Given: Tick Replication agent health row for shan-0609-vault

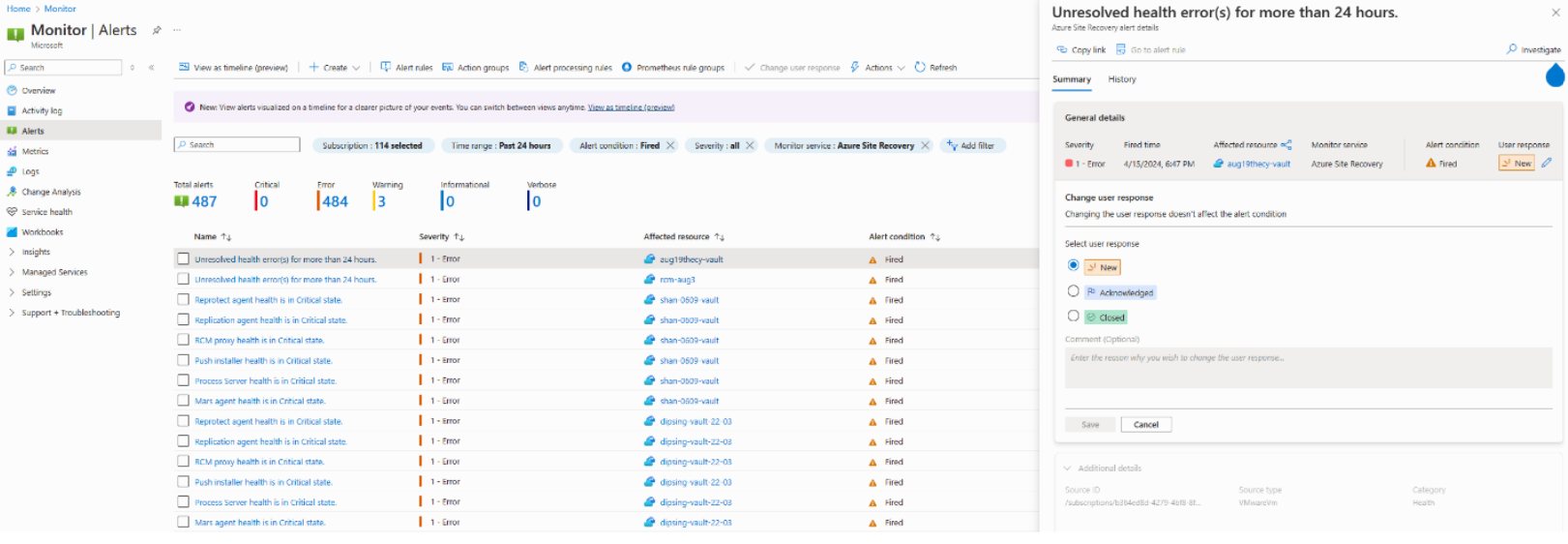Looking at the screenshot, I should (x=183, y=320).
